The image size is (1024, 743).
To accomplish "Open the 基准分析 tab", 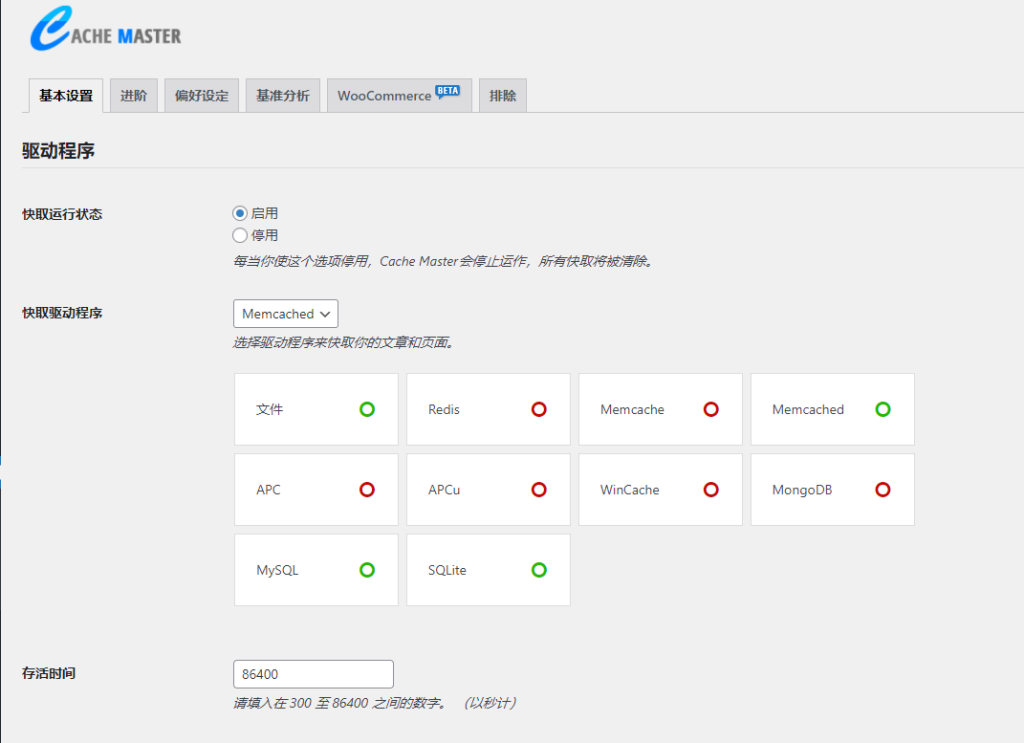I will point(283,96).
